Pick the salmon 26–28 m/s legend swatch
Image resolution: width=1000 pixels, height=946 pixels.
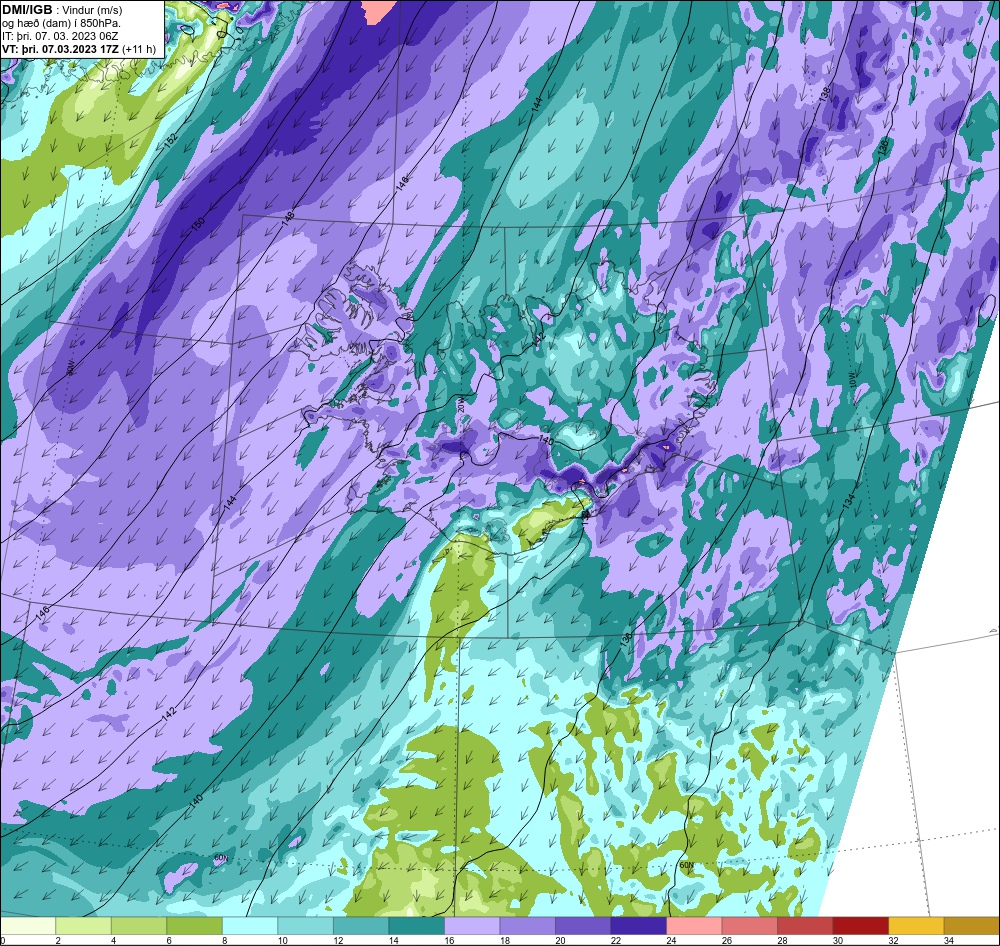click(749, 926)
